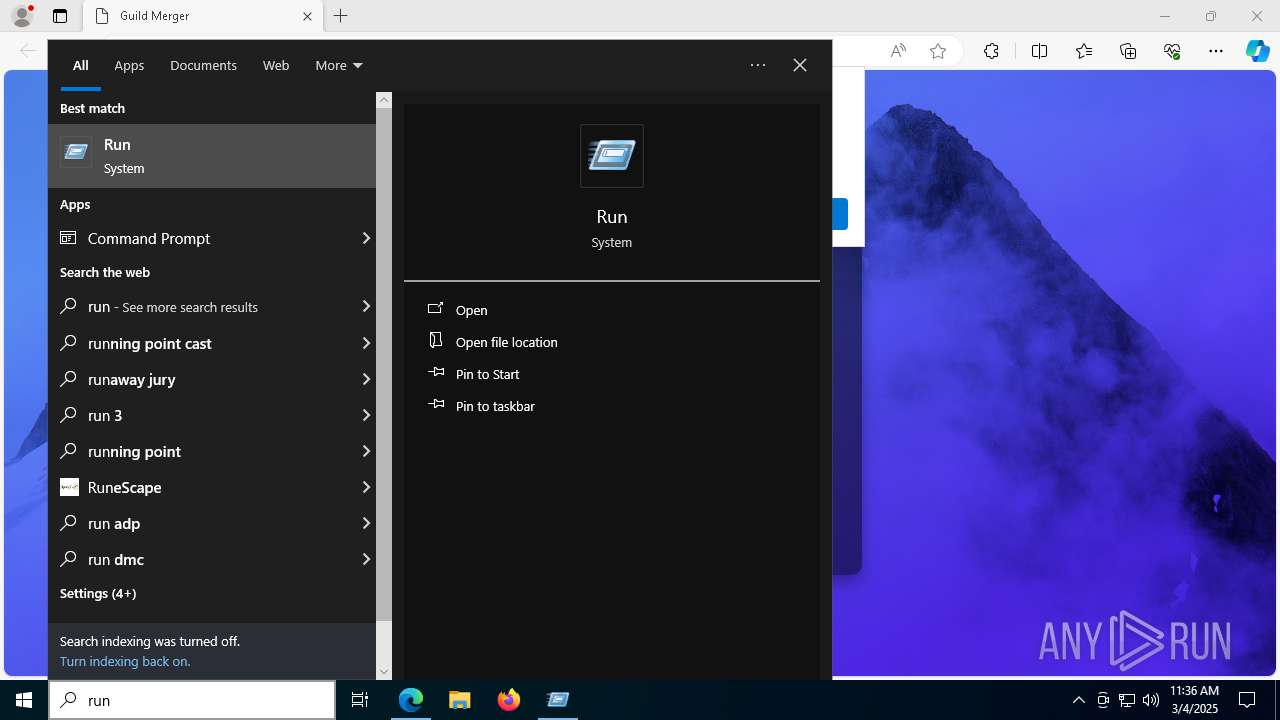Select 'run dmc' web suggestion
The image size is (1280, 720).
coord(202,559)
